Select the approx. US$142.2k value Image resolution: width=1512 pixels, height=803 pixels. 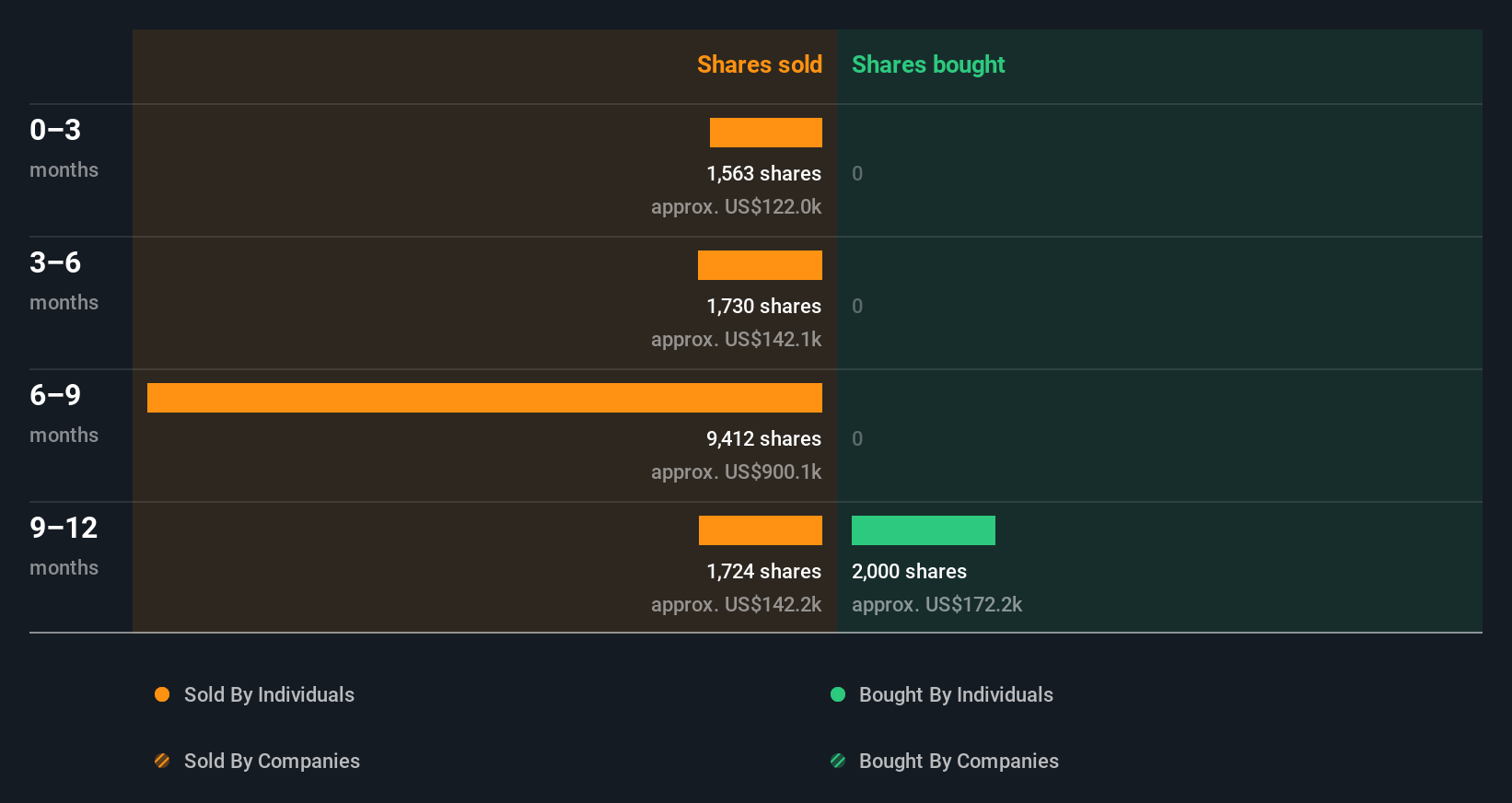736,605
